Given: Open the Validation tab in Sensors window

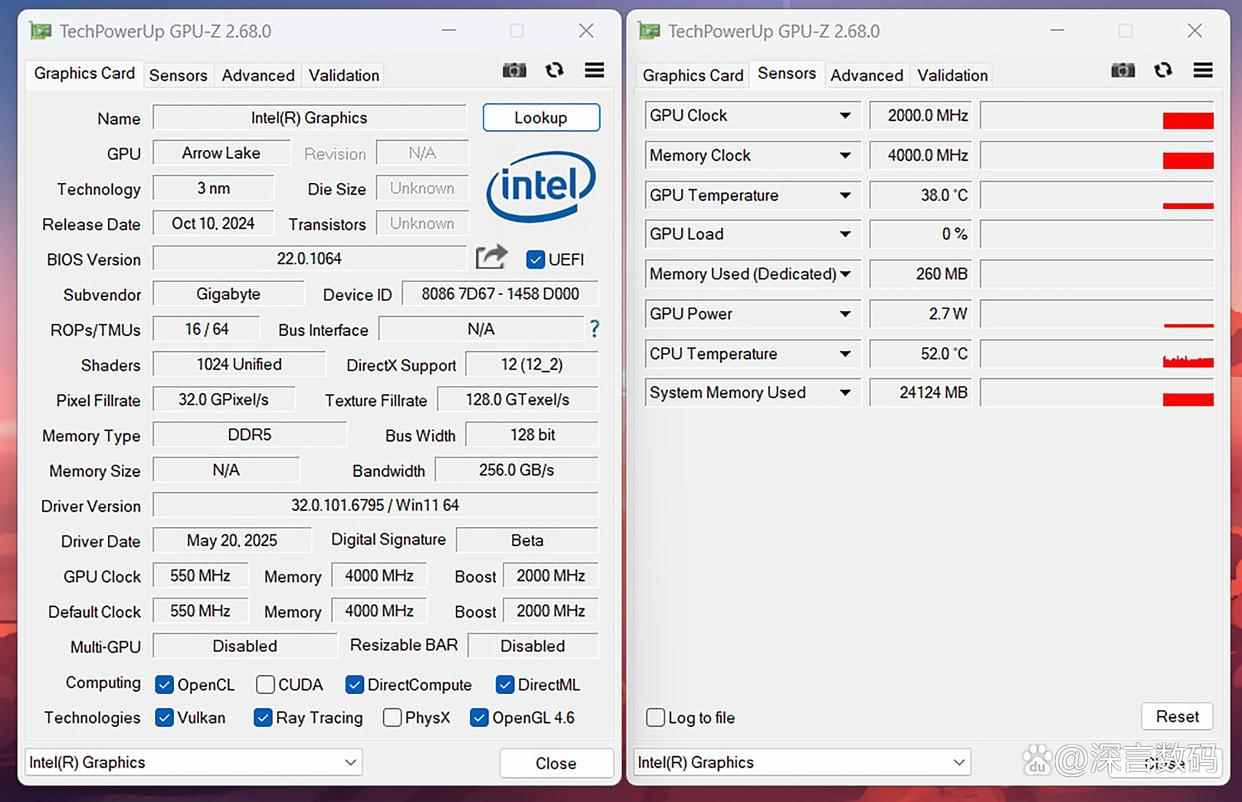Looking at the screenshot, I should [952, 75].
